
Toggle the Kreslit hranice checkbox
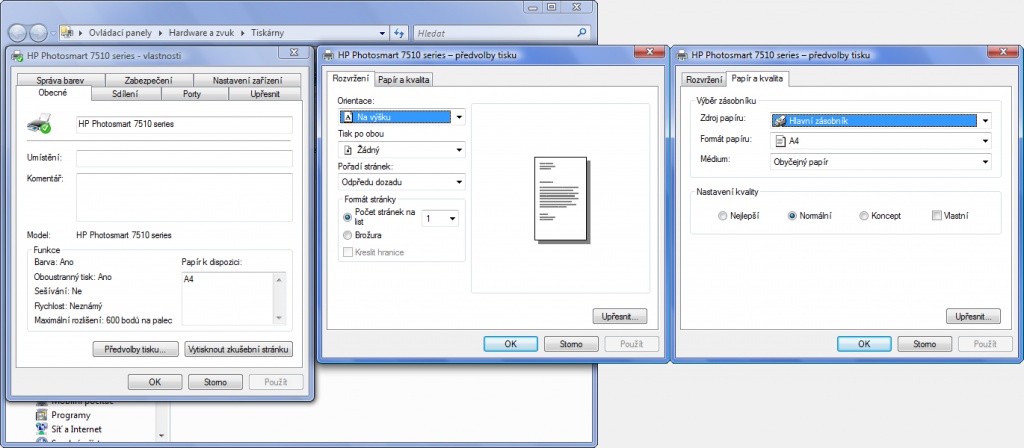click(347, 252)
